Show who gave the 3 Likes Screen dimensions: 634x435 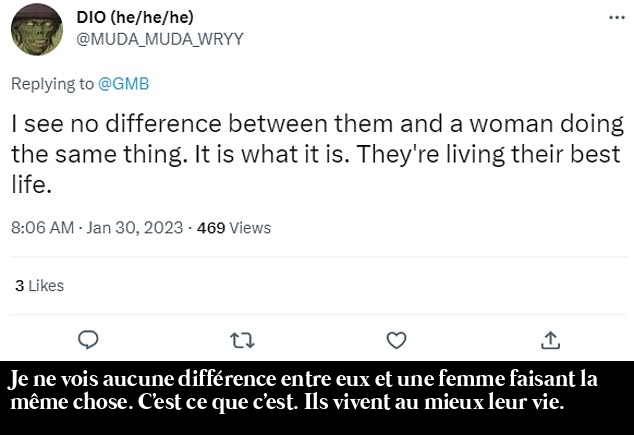(x=40, y=286)
